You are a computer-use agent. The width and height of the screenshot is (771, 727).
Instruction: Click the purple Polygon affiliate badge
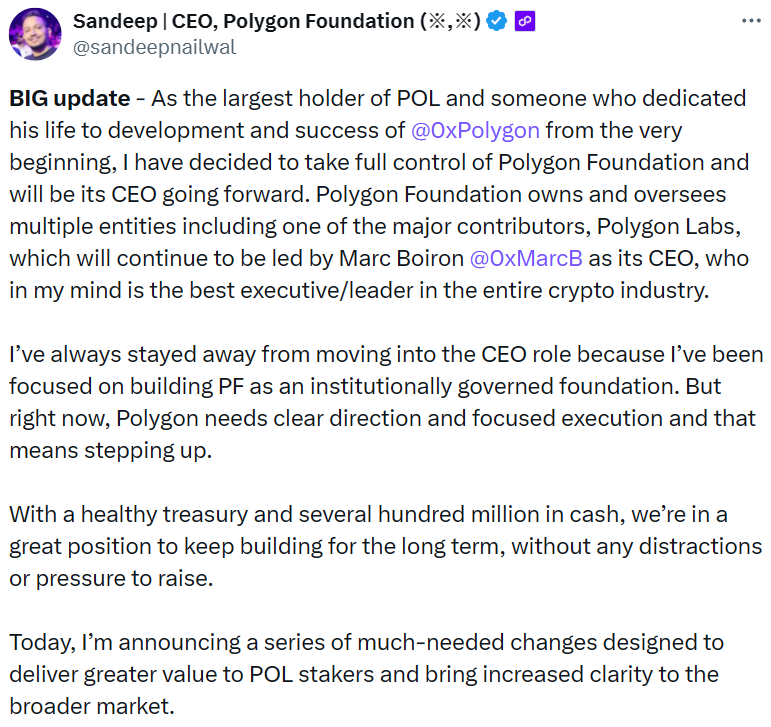524,21
